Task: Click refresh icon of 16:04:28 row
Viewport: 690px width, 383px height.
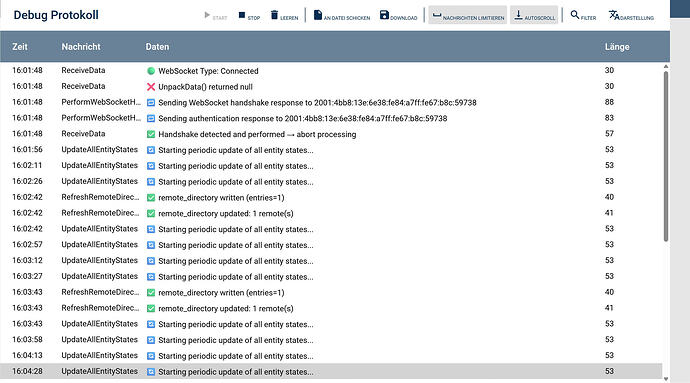Action: tap(151, 372)
